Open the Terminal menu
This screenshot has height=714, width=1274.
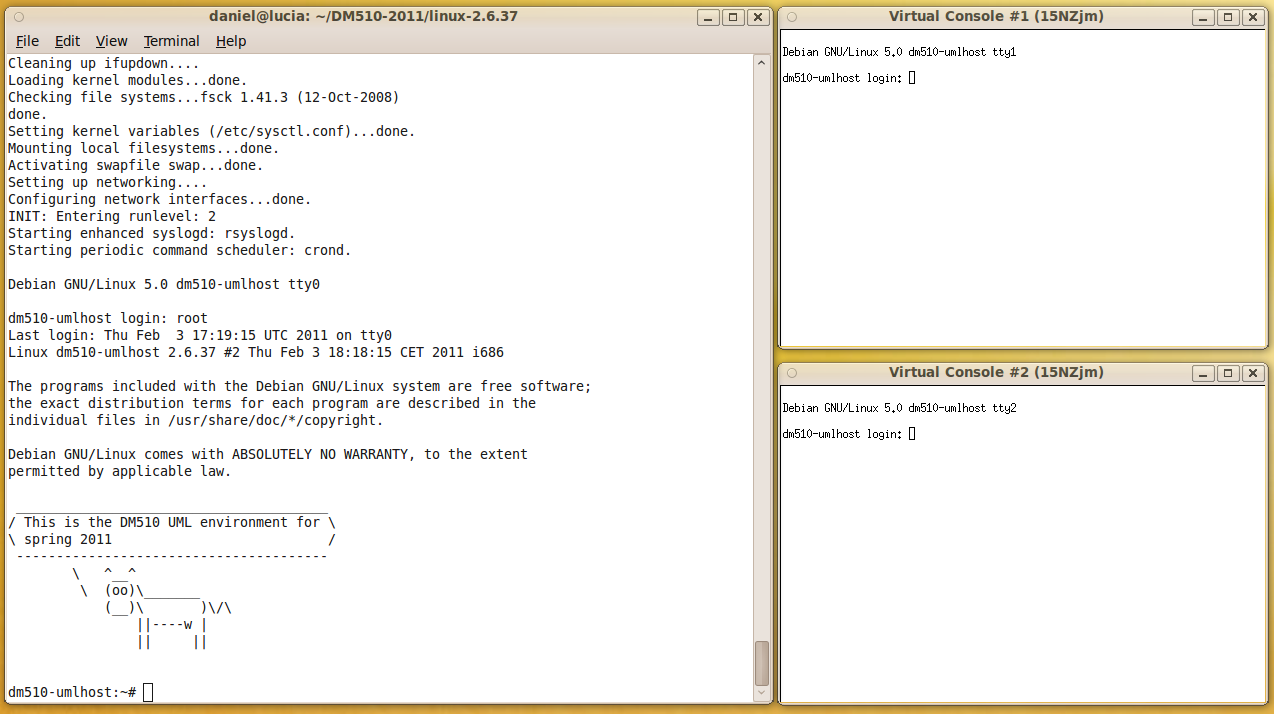click(171, 41)
